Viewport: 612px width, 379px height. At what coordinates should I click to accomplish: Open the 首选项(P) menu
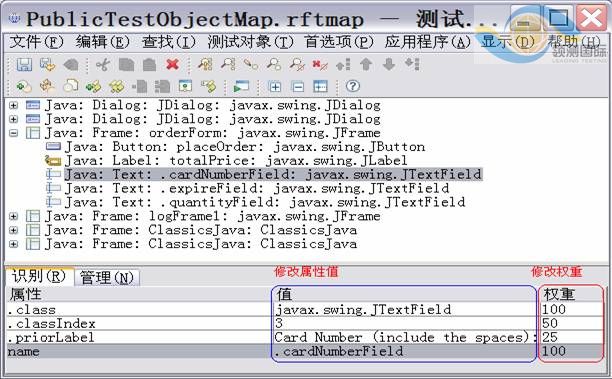click(339, 41)
